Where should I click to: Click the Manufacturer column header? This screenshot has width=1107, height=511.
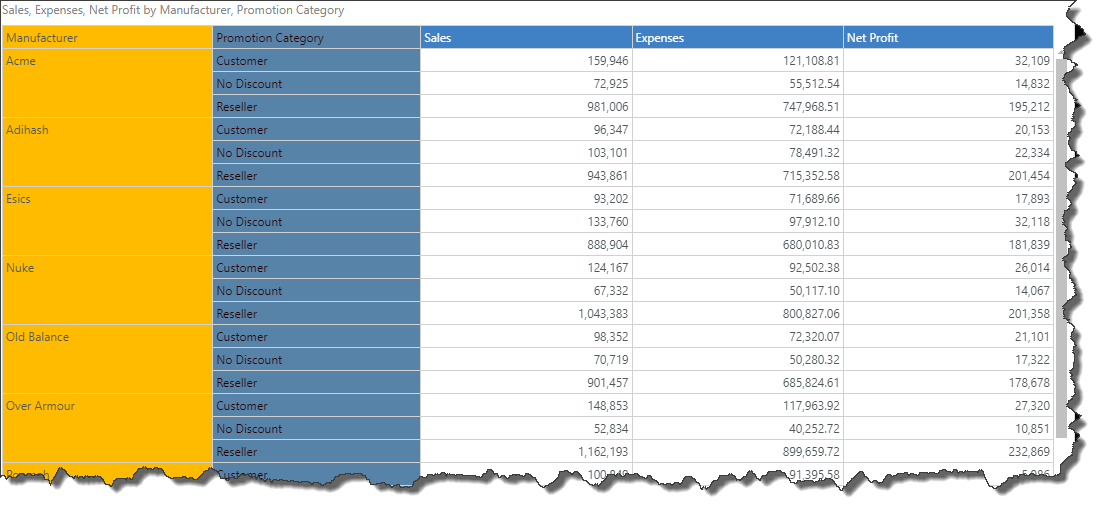(x=107, y=38)
